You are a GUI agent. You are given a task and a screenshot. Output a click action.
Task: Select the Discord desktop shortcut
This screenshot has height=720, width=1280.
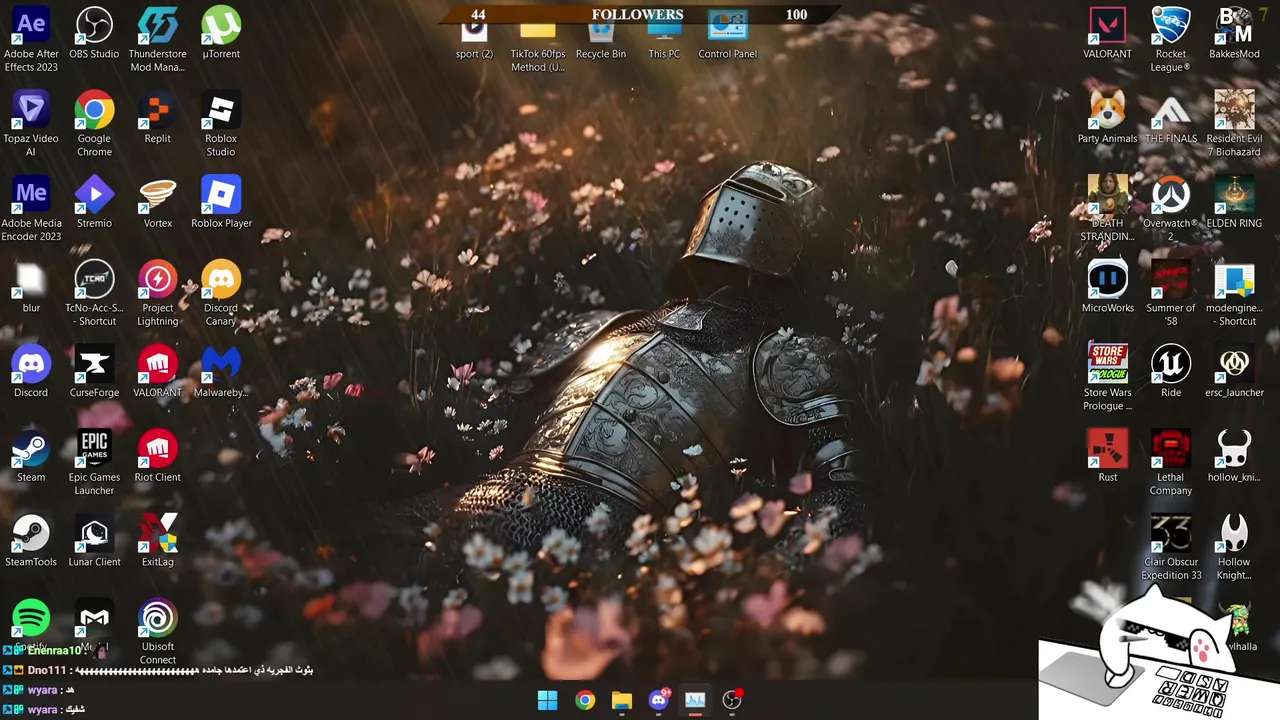[31, 372]
